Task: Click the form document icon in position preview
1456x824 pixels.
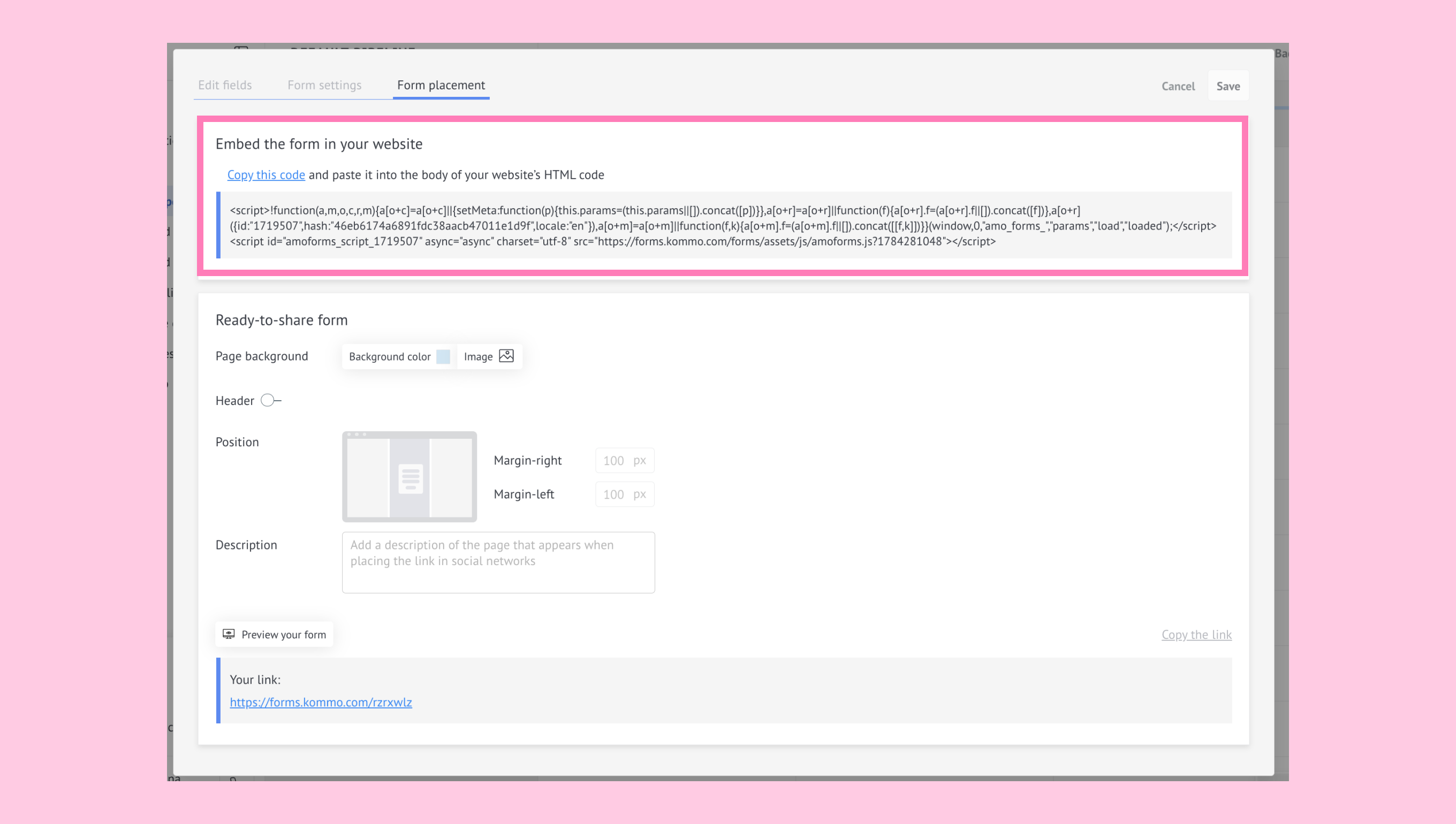Action: point(411,479)
